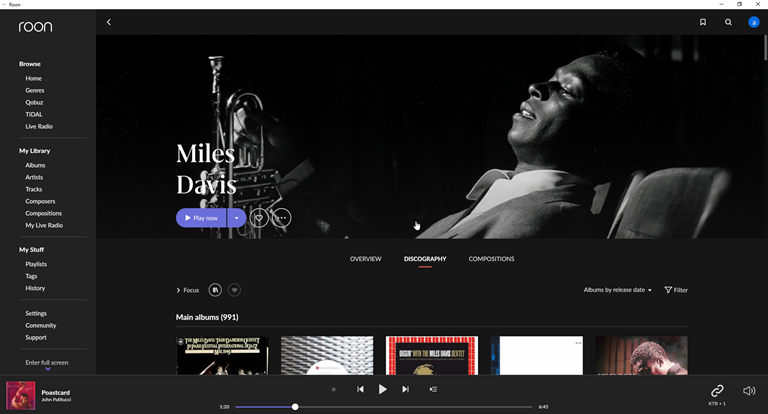Click the roon logo
Viewport: 768px width, 414px height.
coord(35,26)
